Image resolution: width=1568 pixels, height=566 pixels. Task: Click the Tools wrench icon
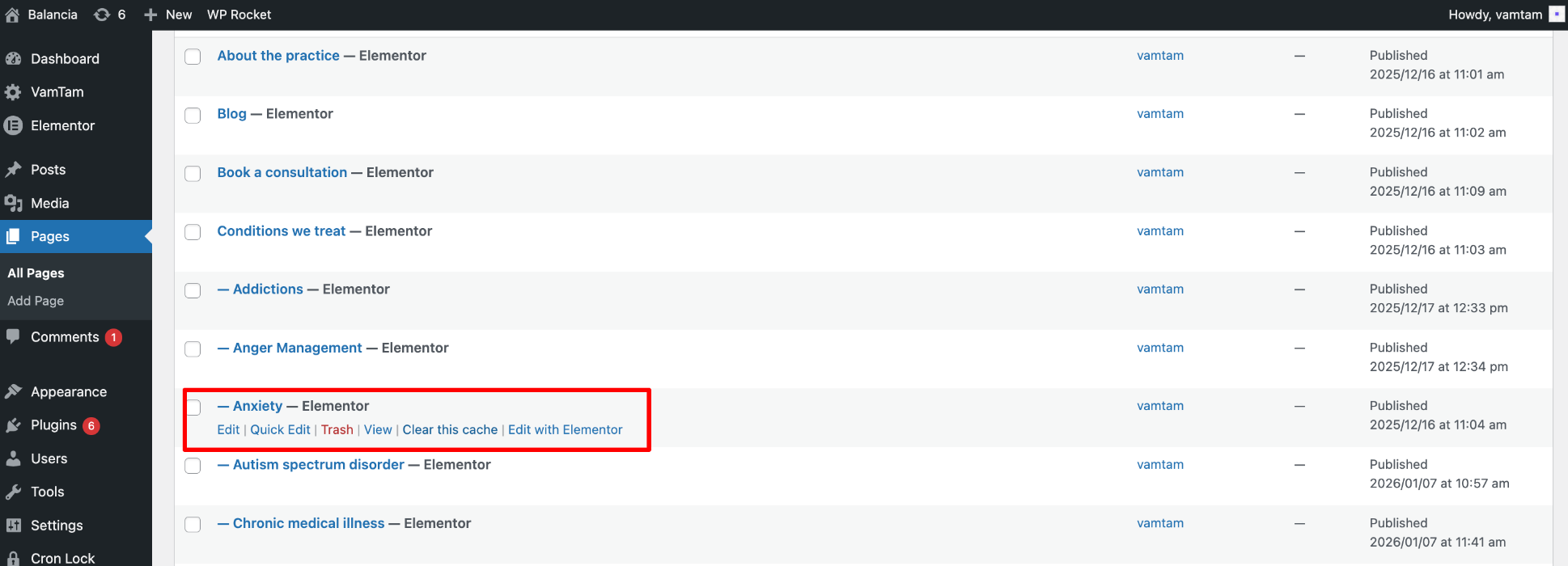(x=13, y=492)
